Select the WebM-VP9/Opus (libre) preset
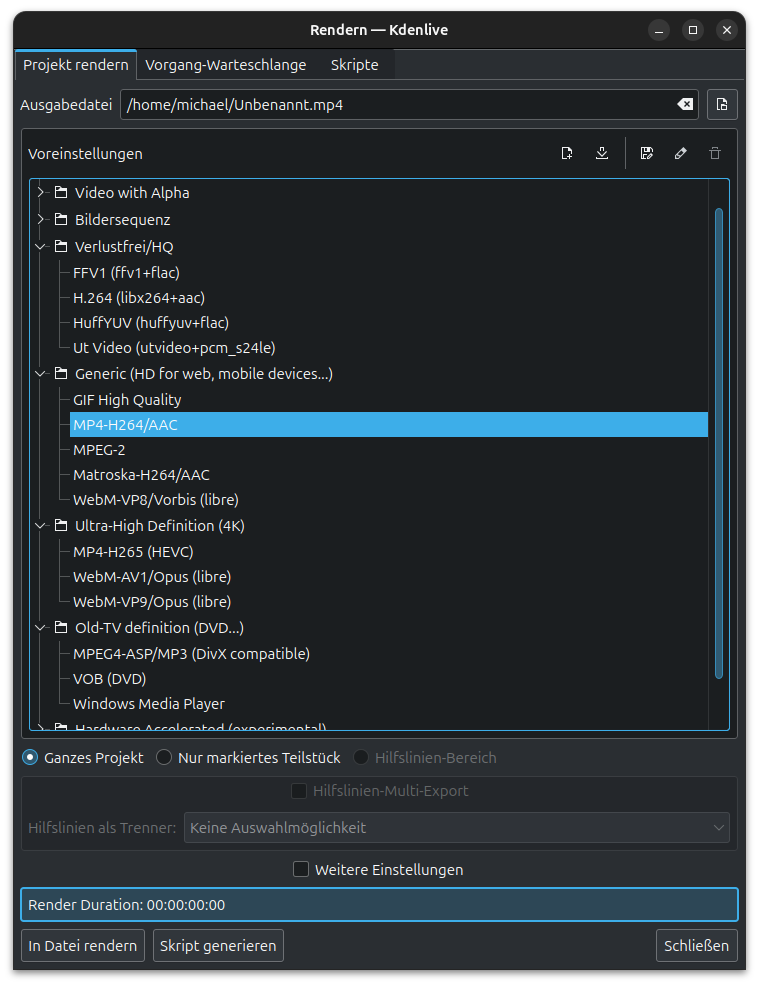Viewport: 759px width, 986px height. click(152, 602)
